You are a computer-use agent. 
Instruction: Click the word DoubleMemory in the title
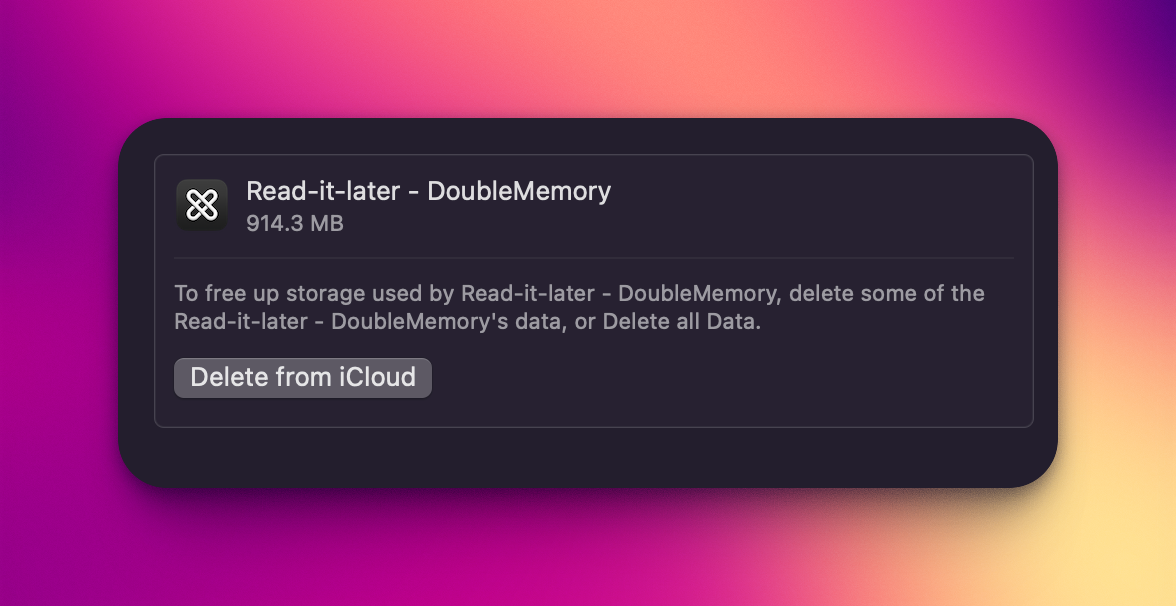pos(519,191)
